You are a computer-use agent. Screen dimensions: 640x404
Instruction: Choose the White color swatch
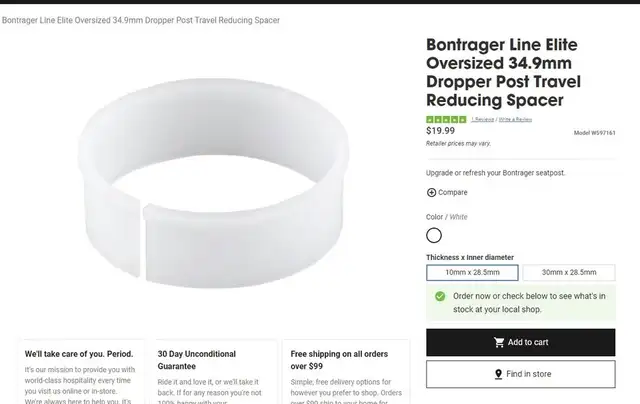tap(434, 235)
